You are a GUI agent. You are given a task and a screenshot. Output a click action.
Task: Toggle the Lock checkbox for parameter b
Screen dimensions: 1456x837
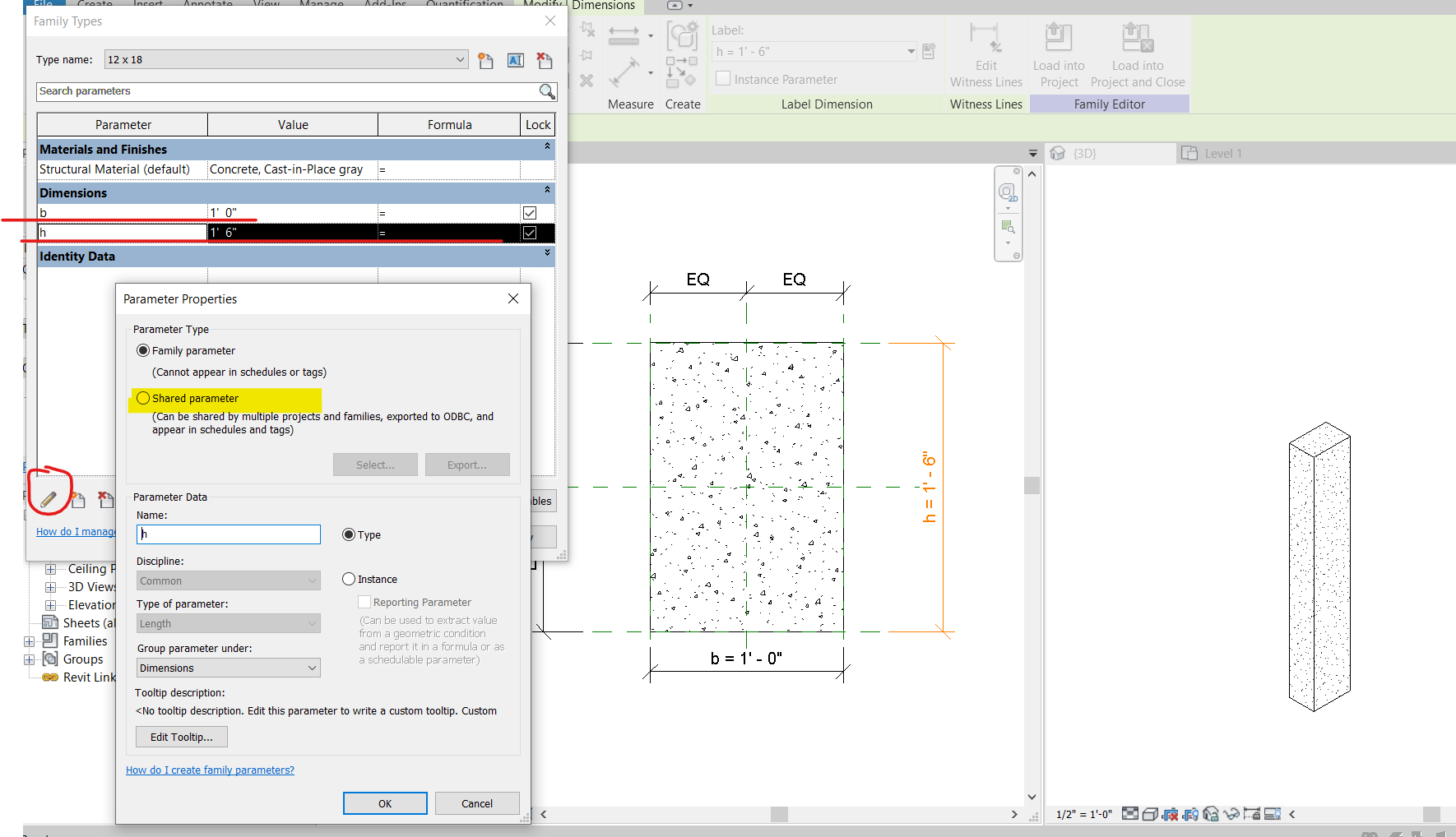pyautogui.click(x=529, y=212)
